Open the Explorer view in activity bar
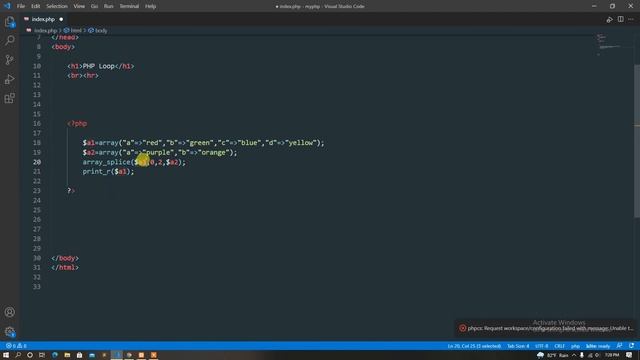 (x=10, y=21)
